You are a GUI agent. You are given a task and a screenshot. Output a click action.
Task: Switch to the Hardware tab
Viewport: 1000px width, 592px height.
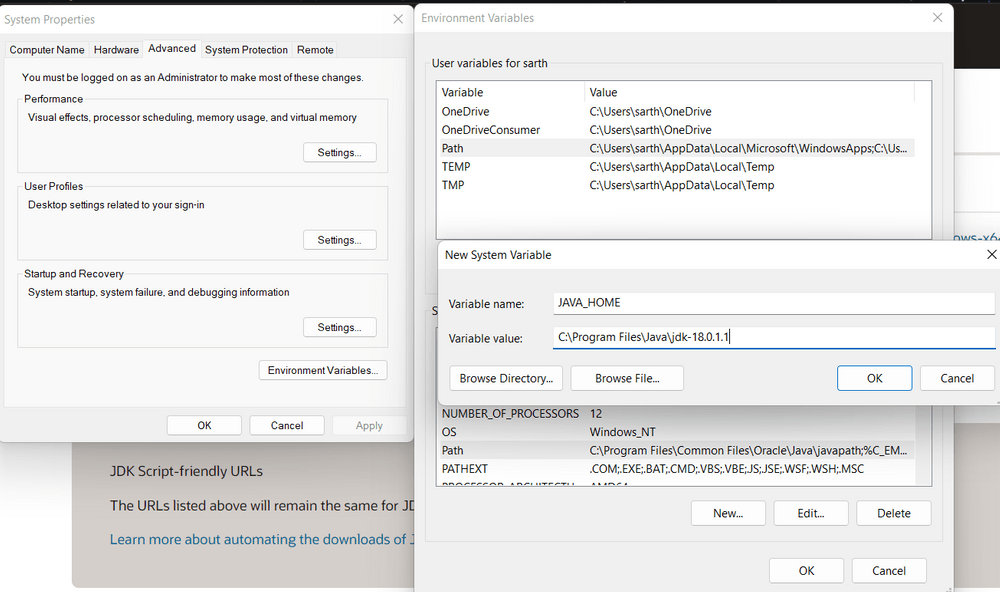tap(116, 49)
